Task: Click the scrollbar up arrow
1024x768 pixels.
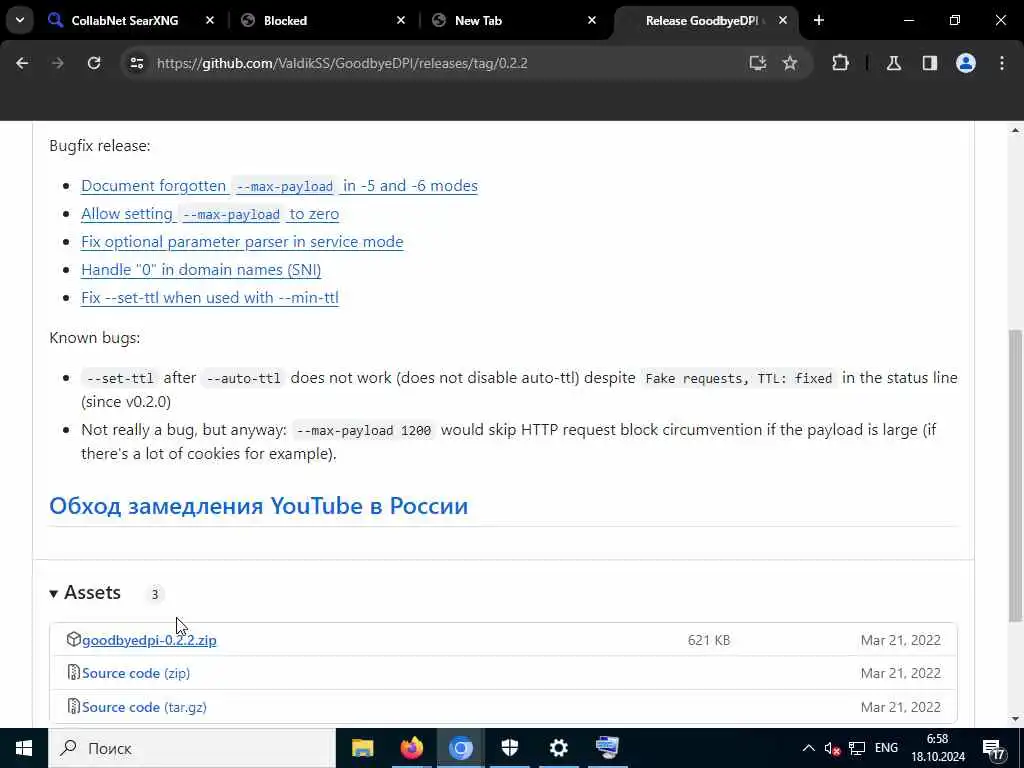Action: [1015, 130]
